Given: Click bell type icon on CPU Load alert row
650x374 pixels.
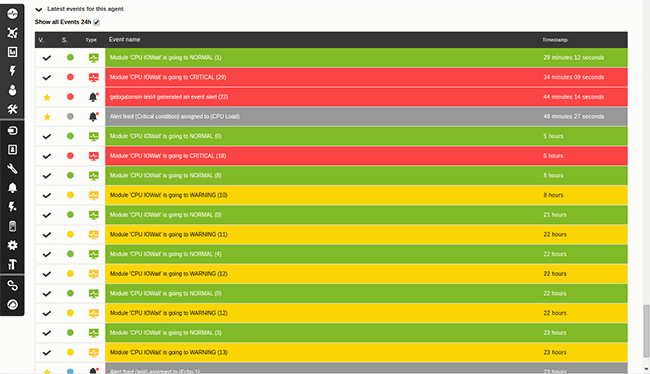Looking at the screenshot, I should tap(94, 117).
